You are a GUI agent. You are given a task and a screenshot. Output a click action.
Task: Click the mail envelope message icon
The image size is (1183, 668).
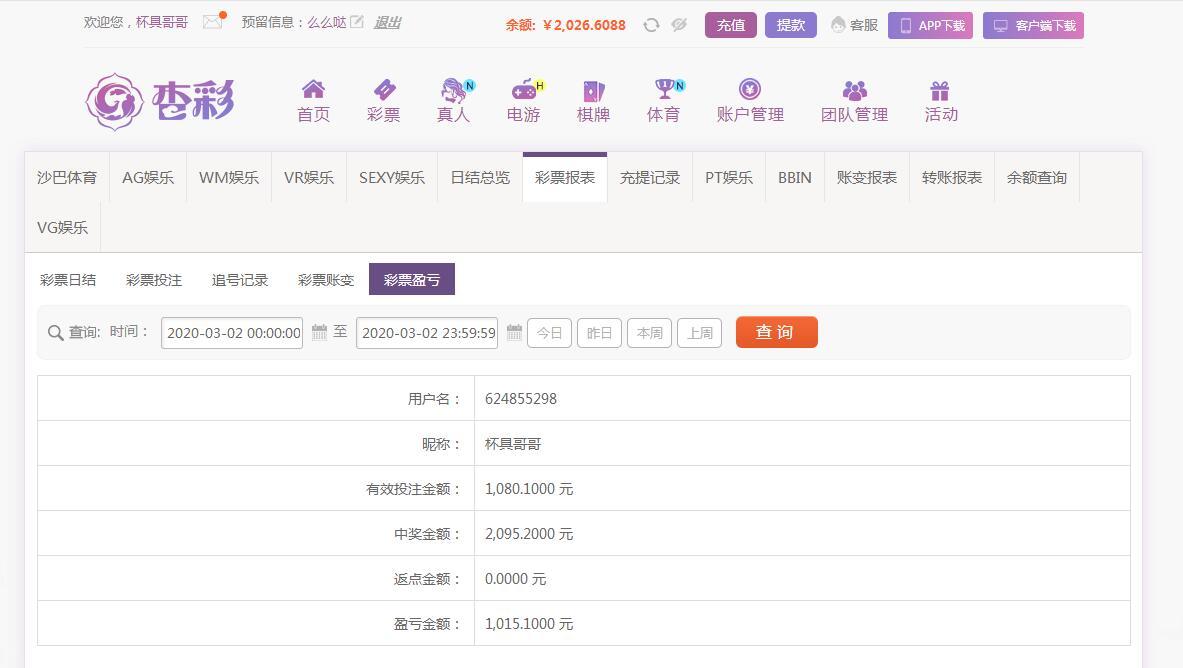pos(212,22)
